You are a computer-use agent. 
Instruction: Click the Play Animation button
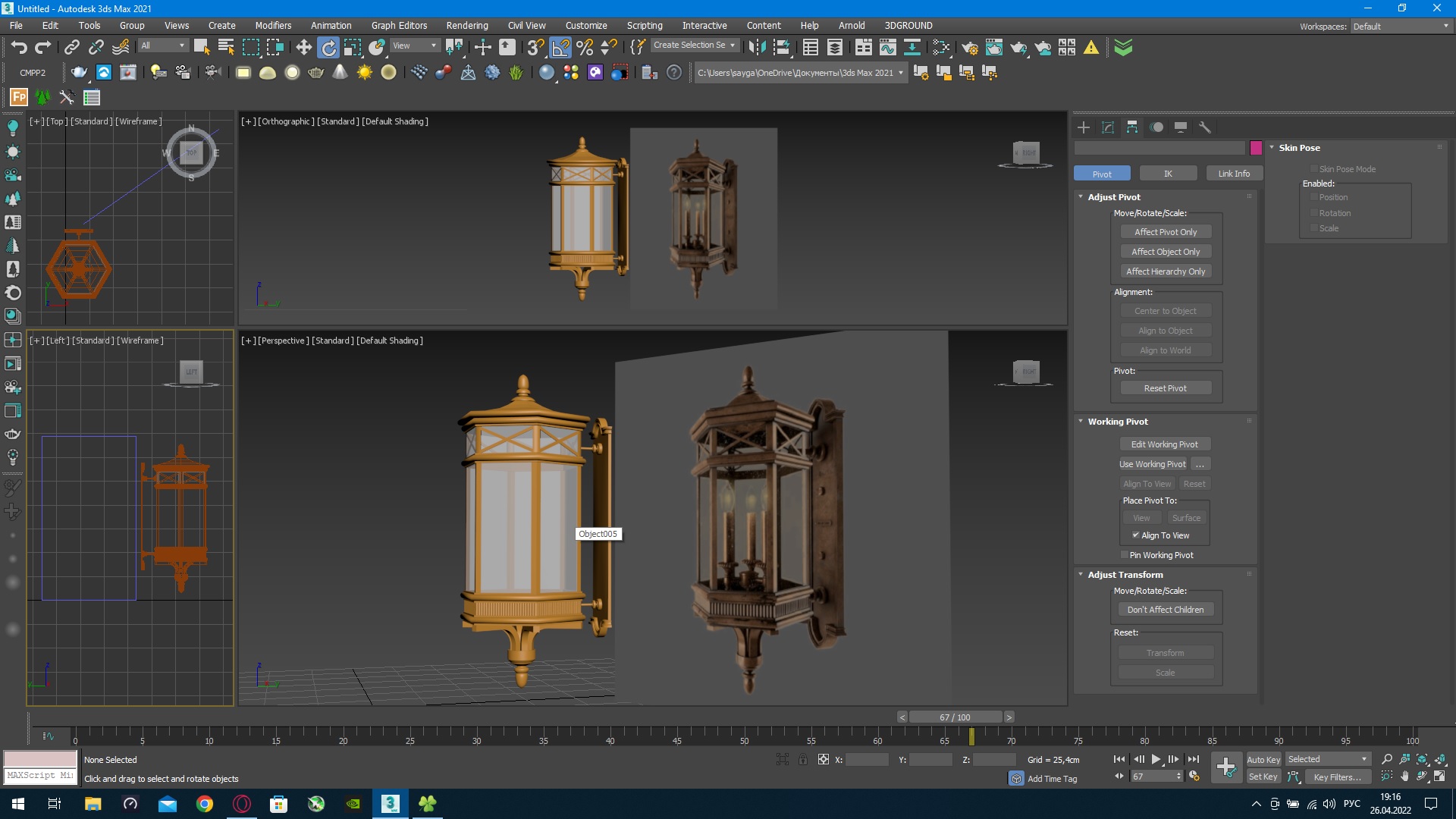pos(1156,759)
